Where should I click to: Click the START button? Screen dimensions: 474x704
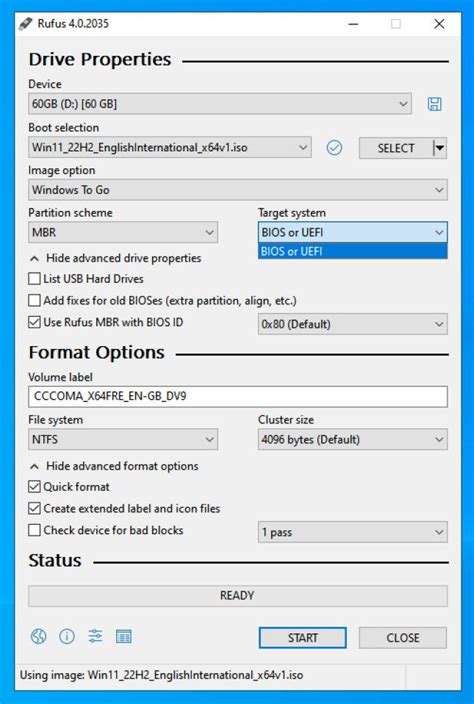point(303,638)
